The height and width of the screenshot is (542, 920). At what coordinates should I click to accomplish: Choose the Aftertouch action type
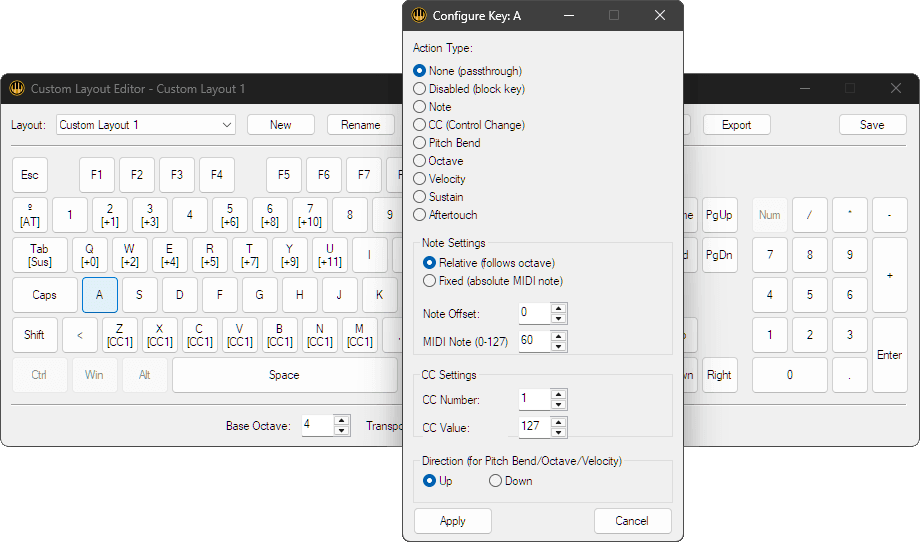point(445,215)
